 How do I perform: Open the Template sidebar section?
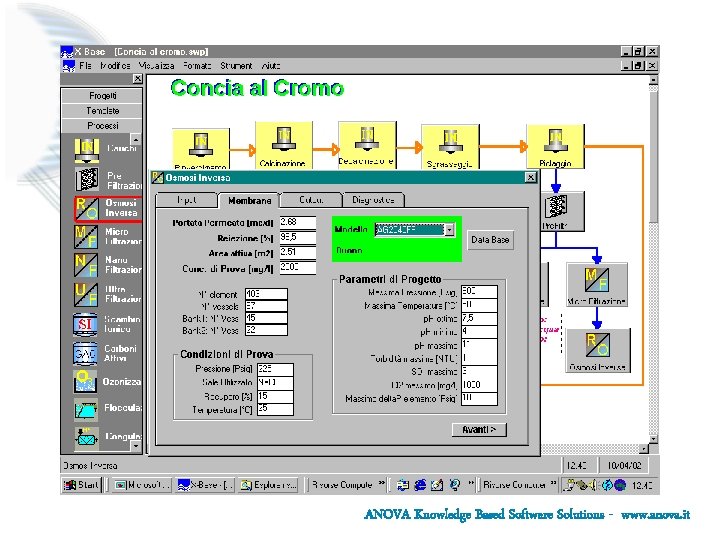click(102, 111)
